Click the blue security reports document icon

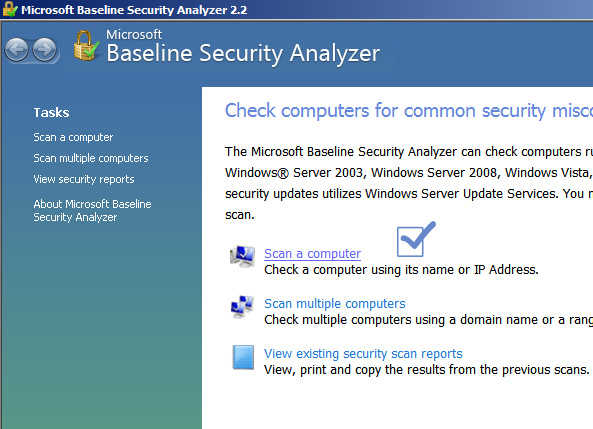(x=243, y=357)
